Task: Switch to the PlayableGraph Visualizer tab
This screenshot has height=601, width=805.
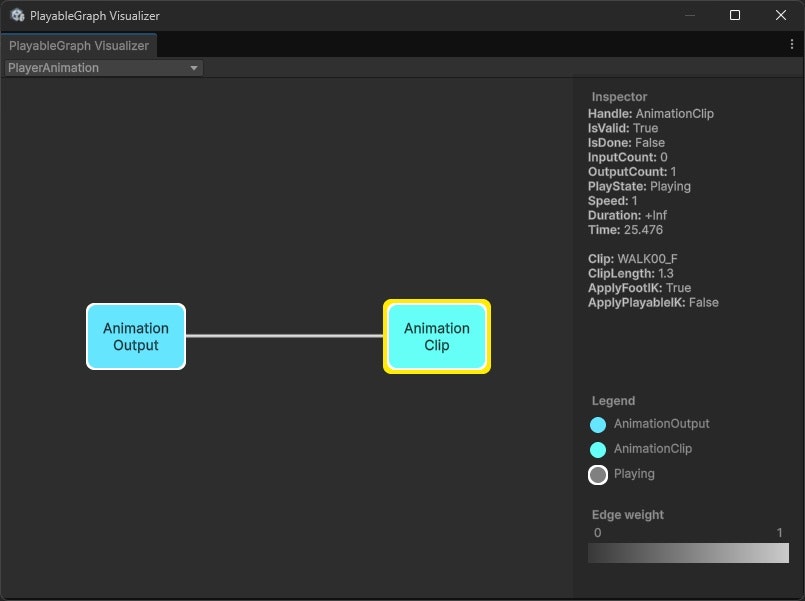Action: (79, 45)
